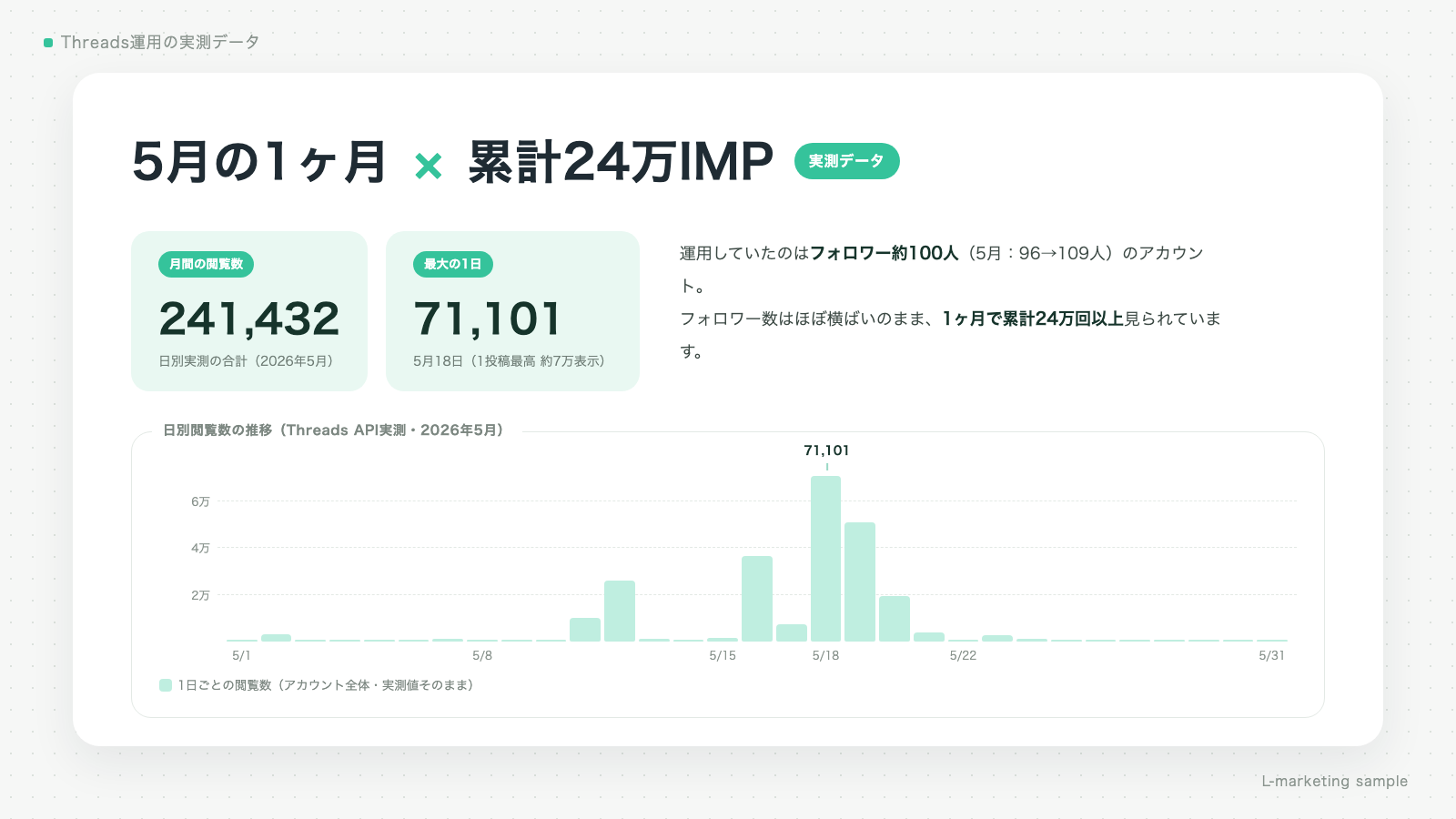Click the L-marketing sample footer text
Viewport: 1456px width, 819px height.
pyautogui.click(x=1334, y=781)
